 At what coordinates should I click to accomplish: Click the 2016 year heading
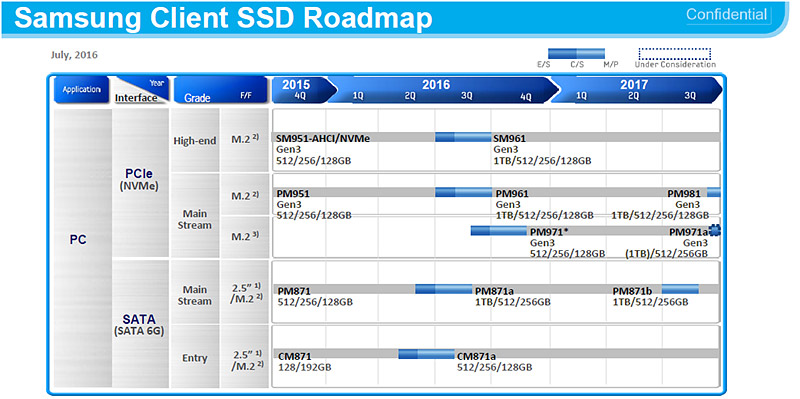point(436,85)
